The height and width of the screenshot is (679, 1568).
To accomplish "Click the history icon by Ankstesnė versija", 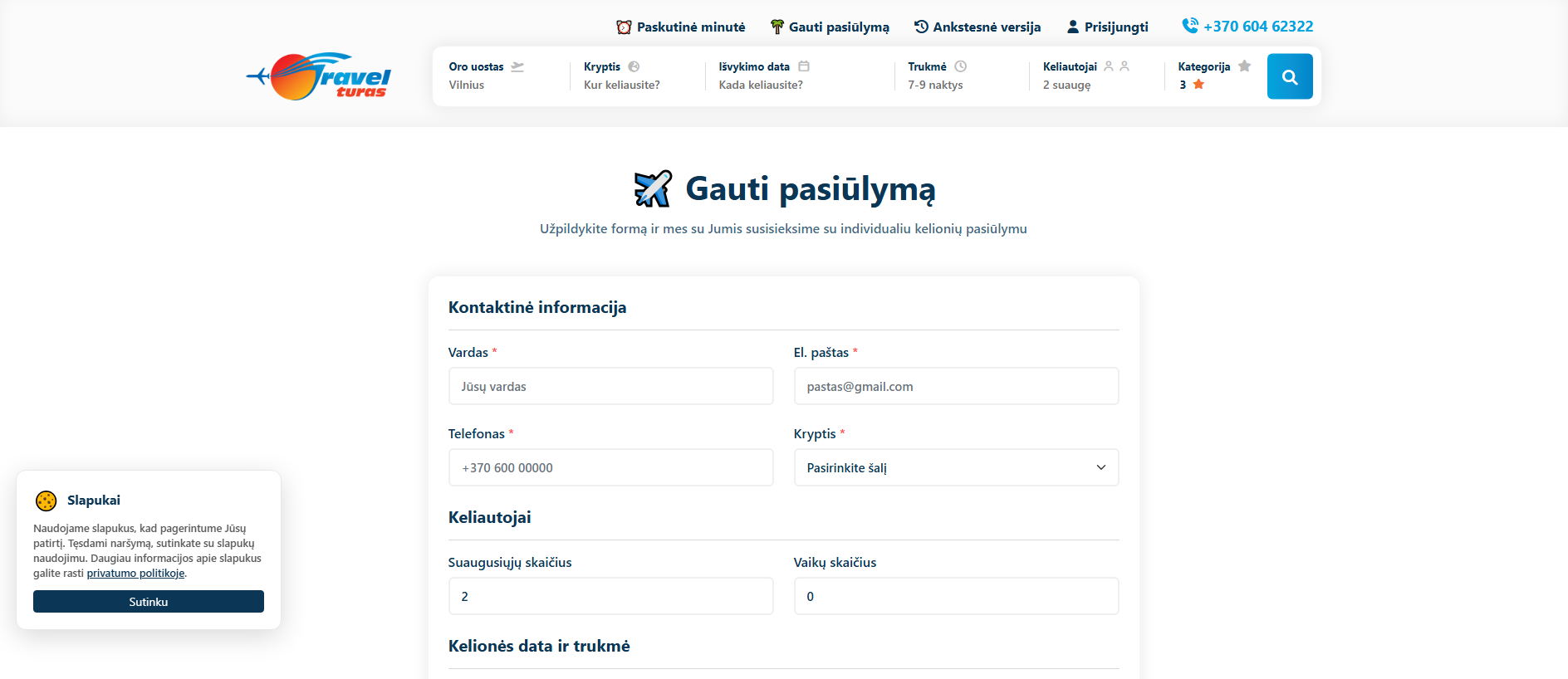I will point(921,27).
